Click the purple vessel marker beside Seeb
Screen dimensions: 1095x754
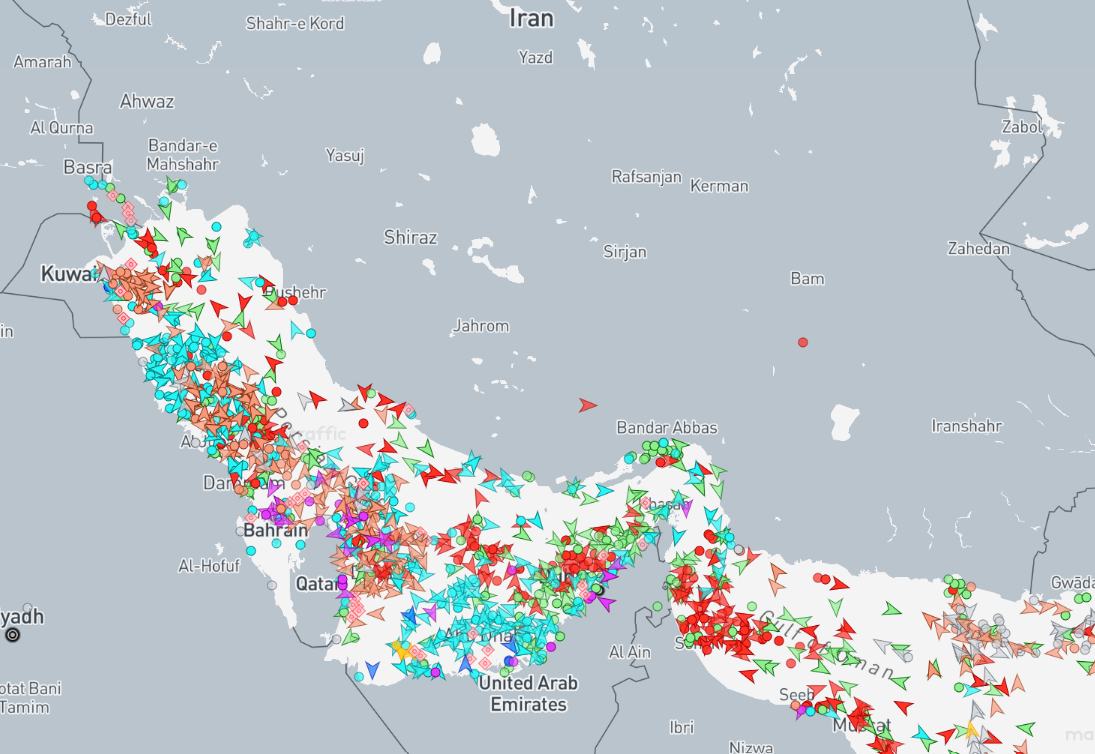802,711
